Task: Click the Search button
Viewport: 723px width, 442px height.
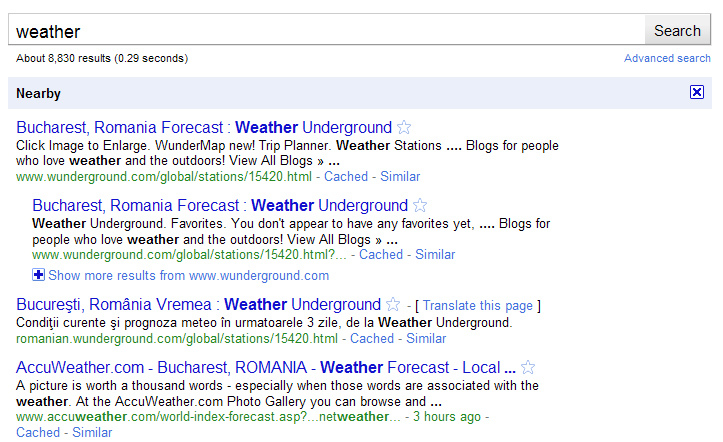Action: pos(677,30)
